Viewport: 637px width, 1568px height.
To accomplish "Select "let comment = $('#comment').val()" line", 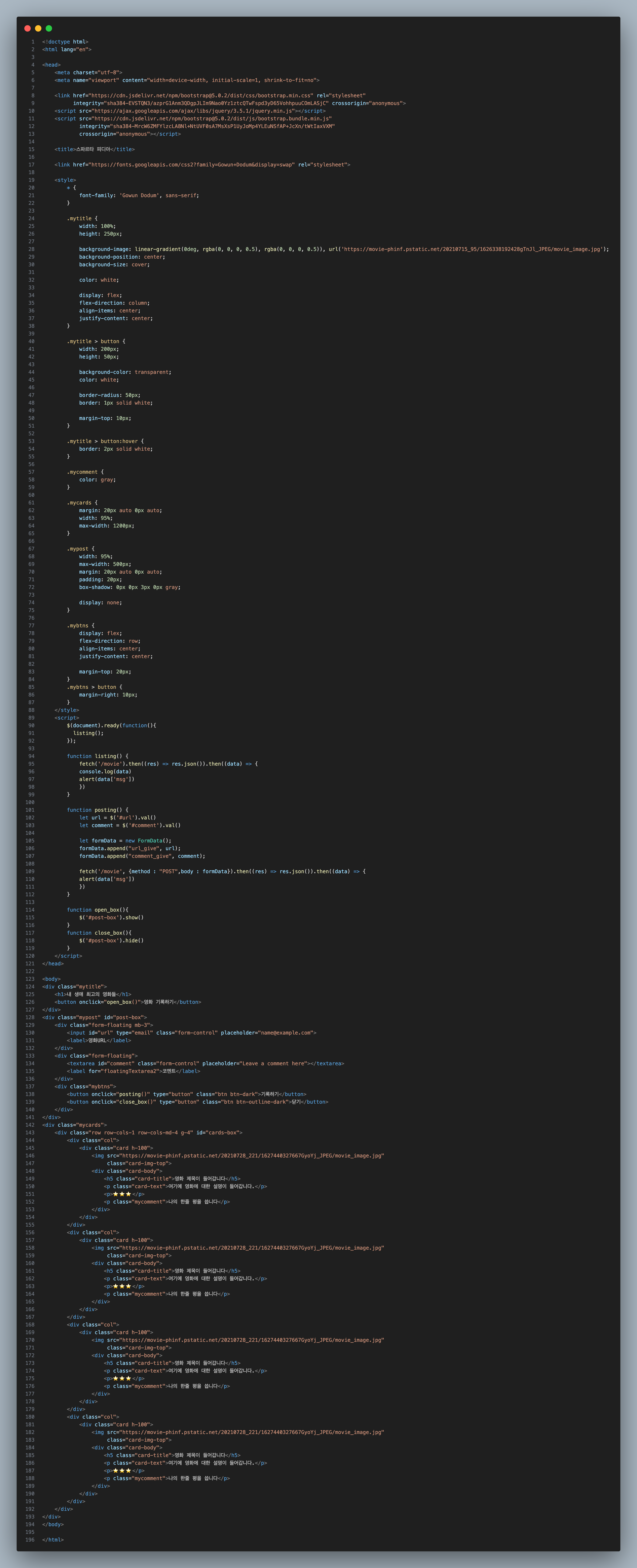I will pos(129,825).
